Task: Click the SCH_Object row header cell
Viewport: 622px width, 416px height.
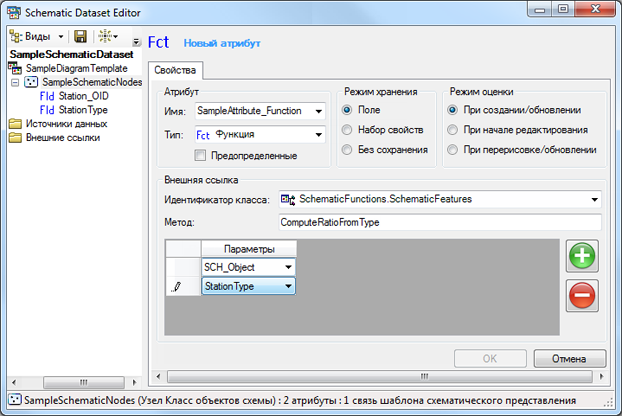Action: [183, 267]
